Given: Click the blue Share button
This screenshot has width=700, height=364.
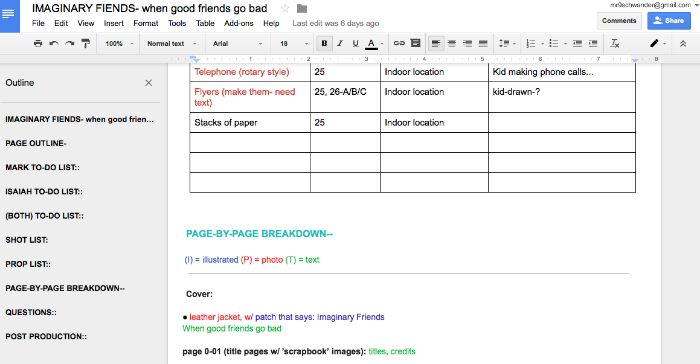Looking at the screenshot, I should (x=669, y=21).
